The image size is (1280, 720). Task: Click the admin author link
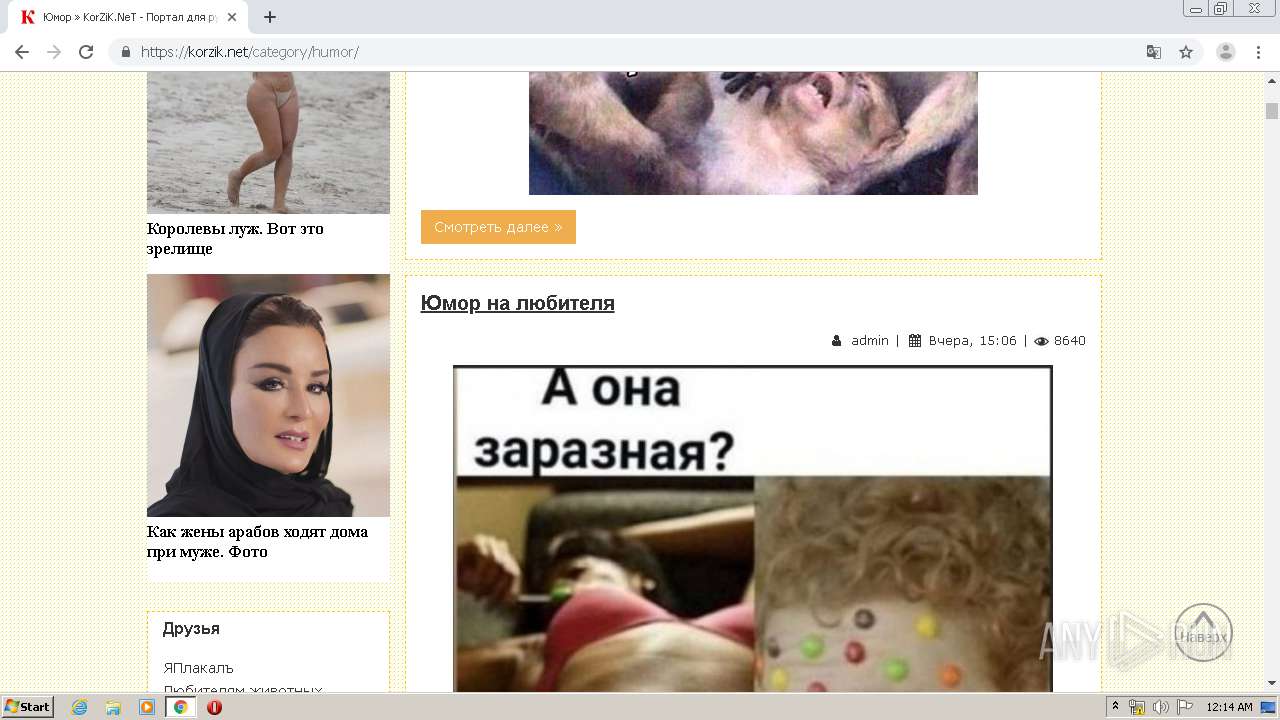(x=870, y=341)
